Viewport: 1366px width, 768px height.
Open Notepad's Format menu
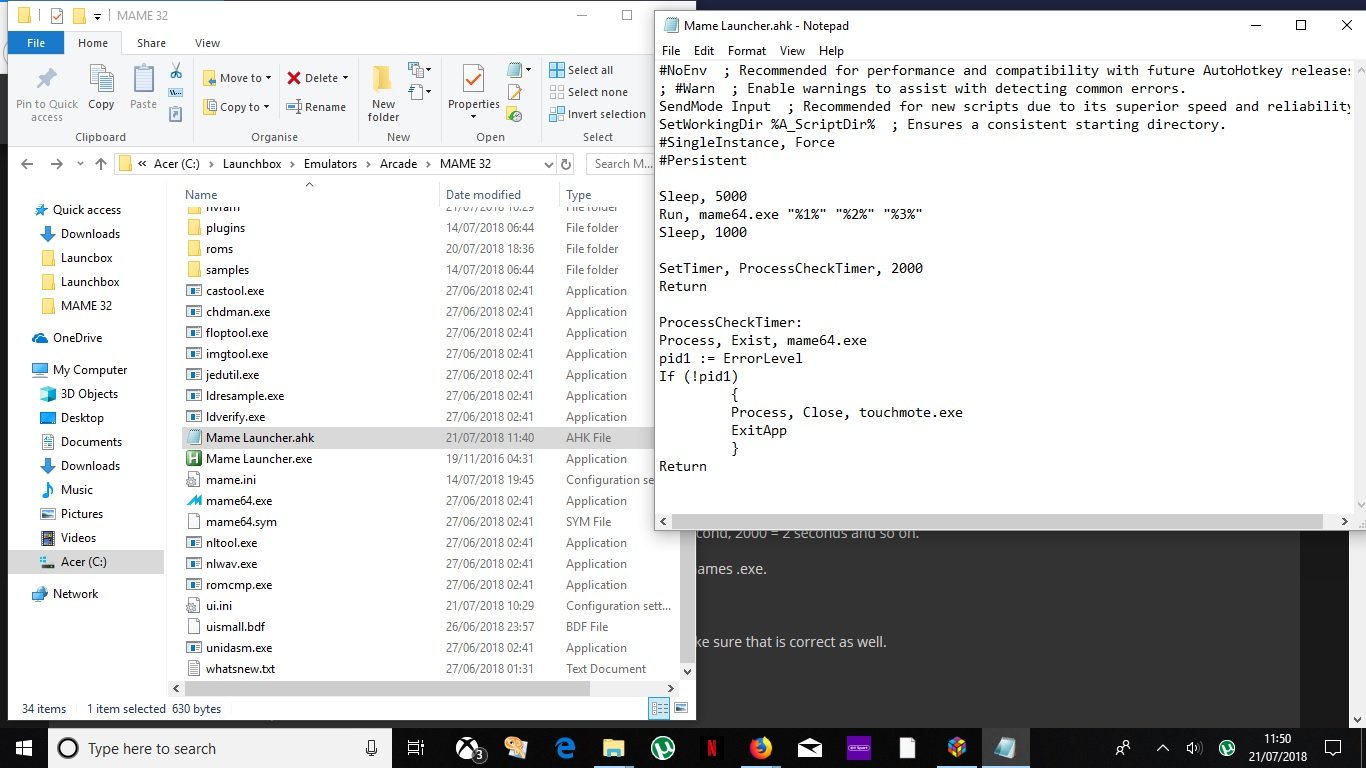[747, 51]
